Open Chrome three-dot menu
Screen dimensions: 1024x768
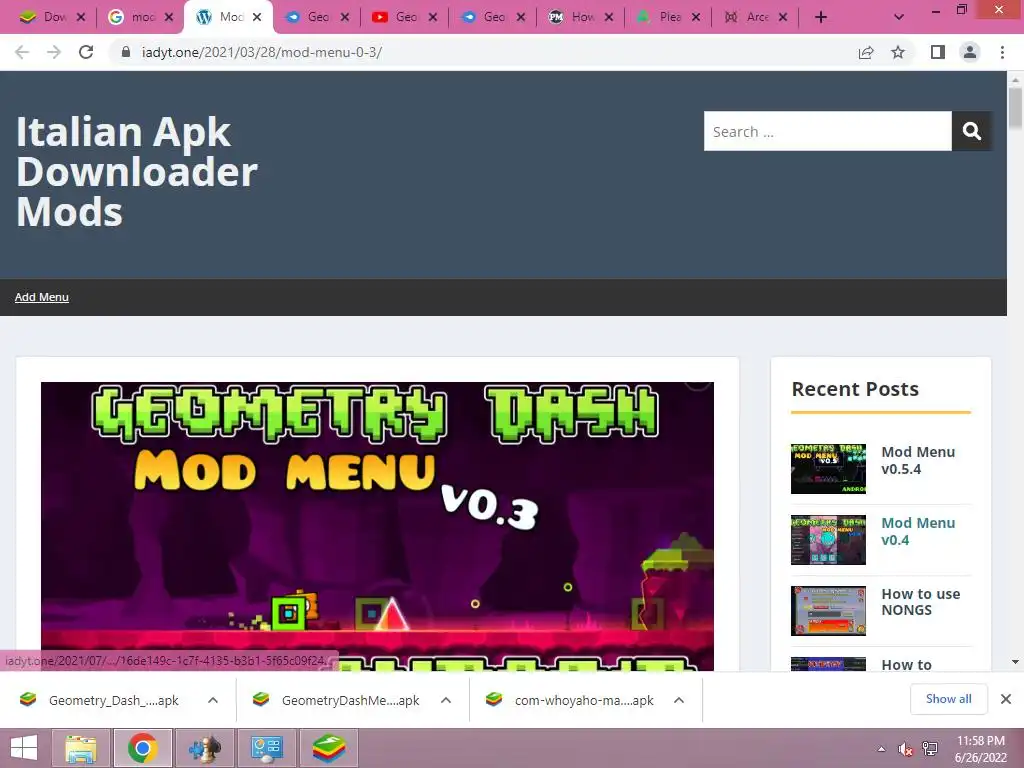pyautogui.click(x=1002, y=52)
